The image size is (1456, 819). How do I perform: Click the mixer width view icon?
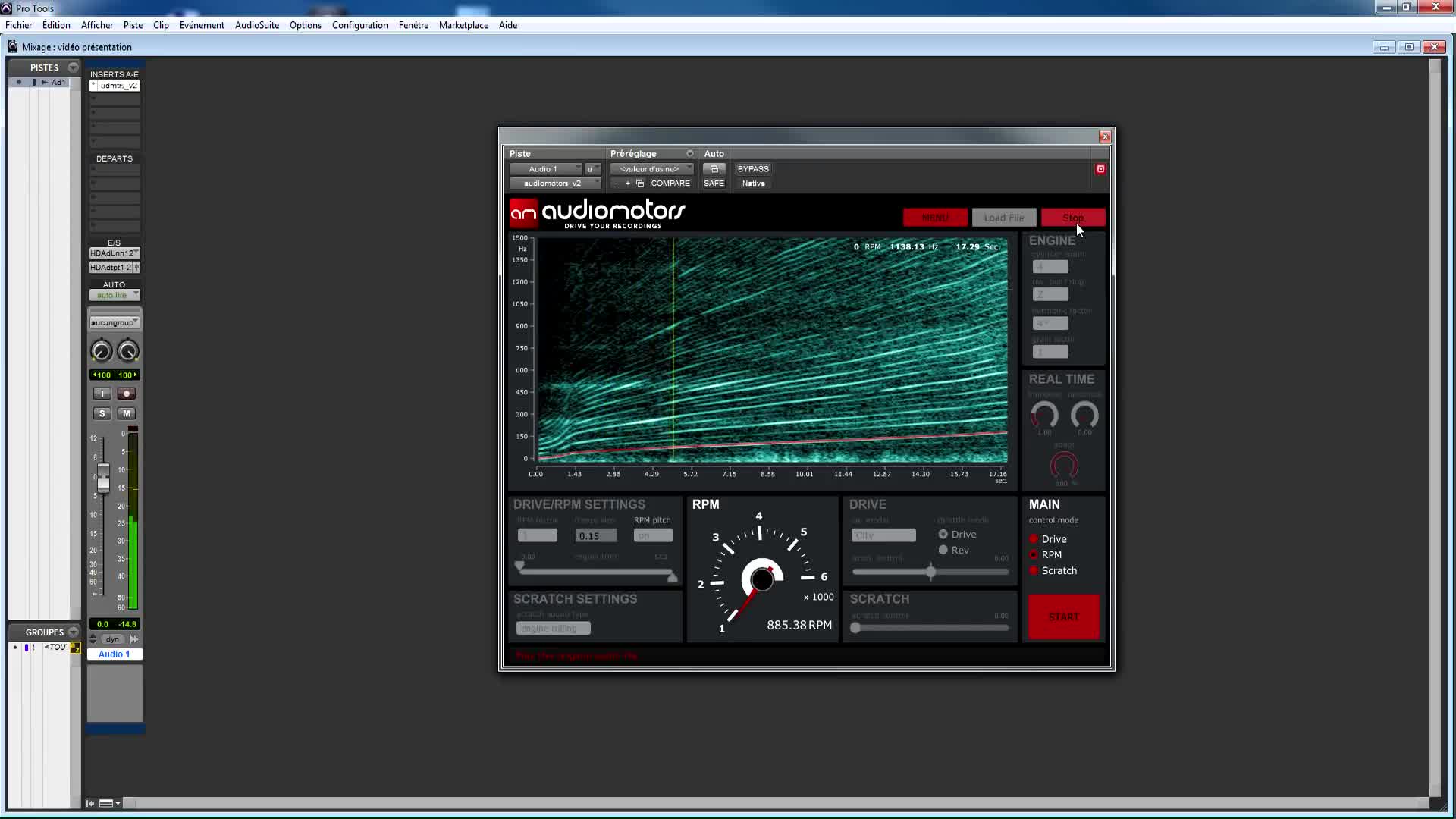106,803
